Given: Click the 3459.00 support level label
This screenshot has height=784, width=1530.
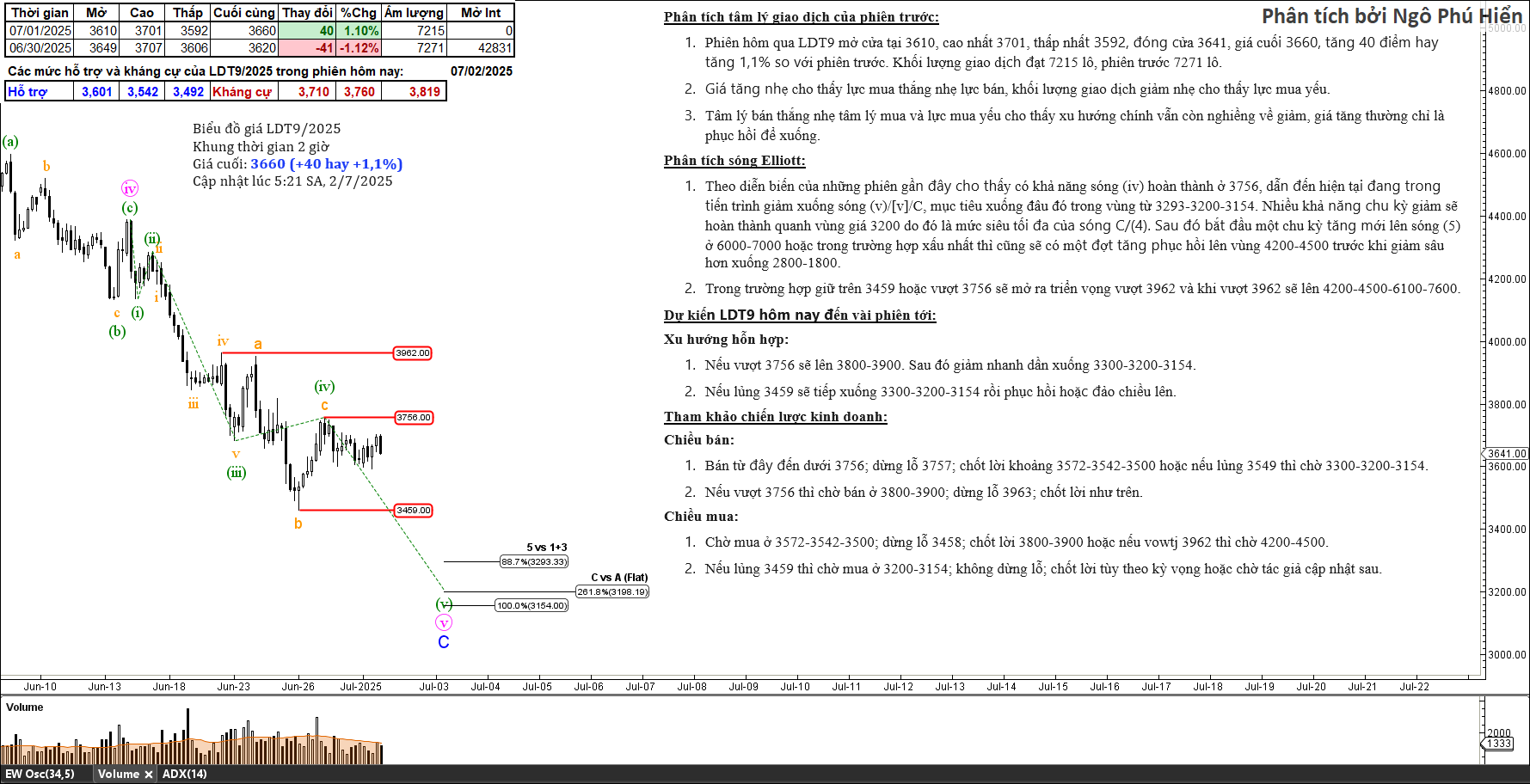Looking at the screenshot, I should 413,511.
